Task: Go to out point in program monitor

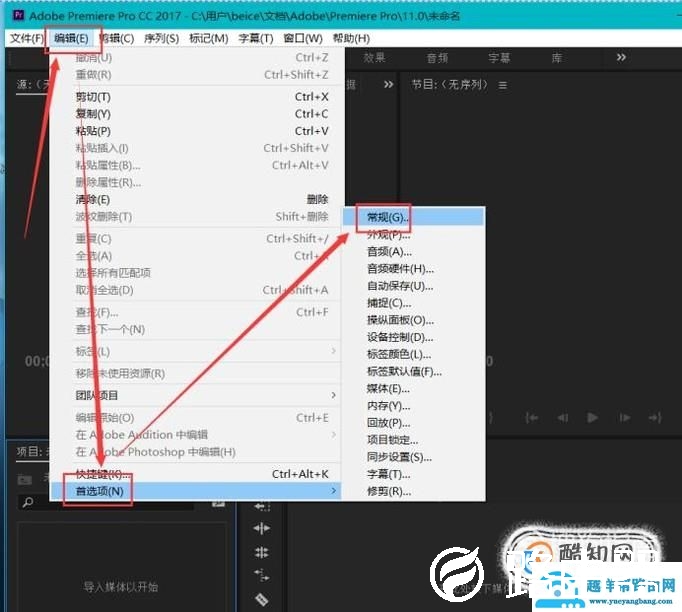Action: pos(655,418)
